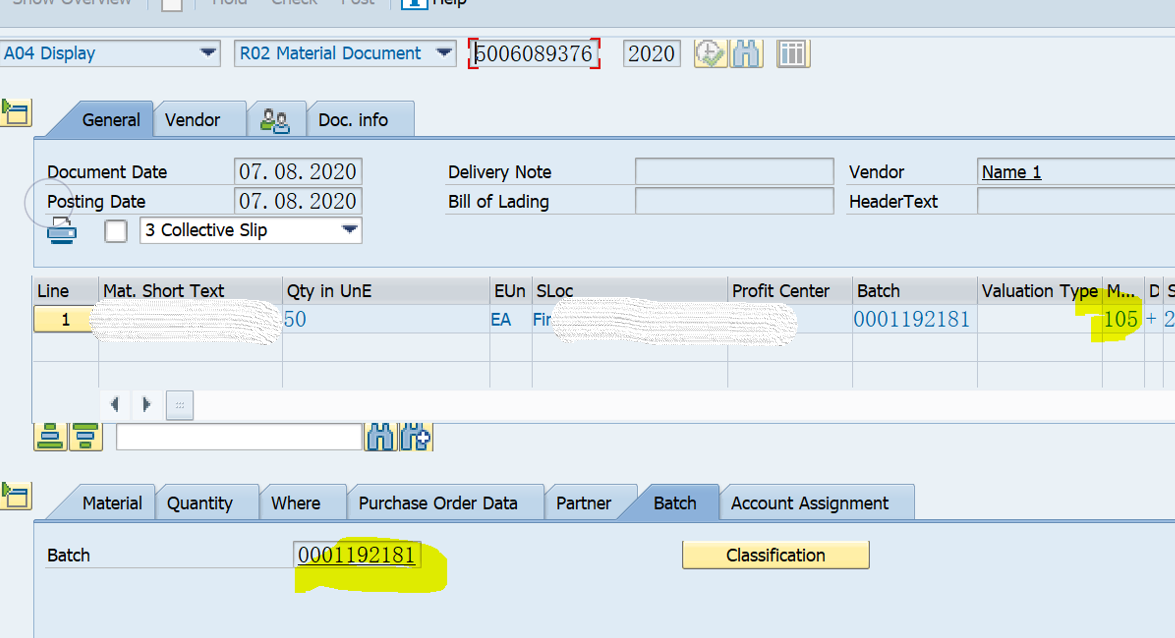Click the Batch field value 0001192181
Image resolution: width=1175 pixels, height=638 pixels.
(357, 555)
